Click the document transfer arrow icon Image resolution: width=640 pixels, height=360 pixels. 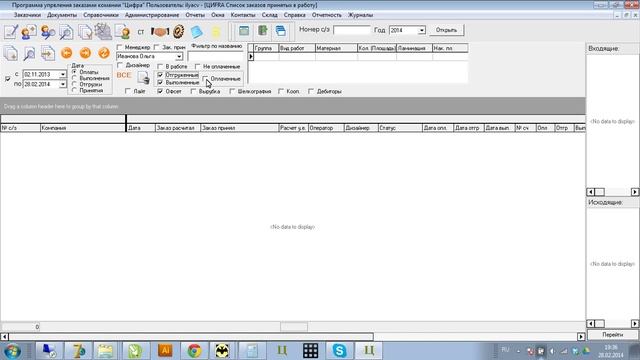click(x=48, y=53)
